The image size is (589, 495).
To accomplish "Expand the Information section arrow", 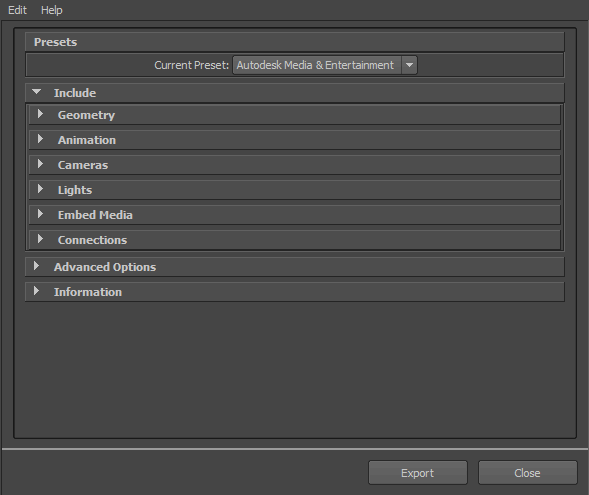I will coord(36,291).
